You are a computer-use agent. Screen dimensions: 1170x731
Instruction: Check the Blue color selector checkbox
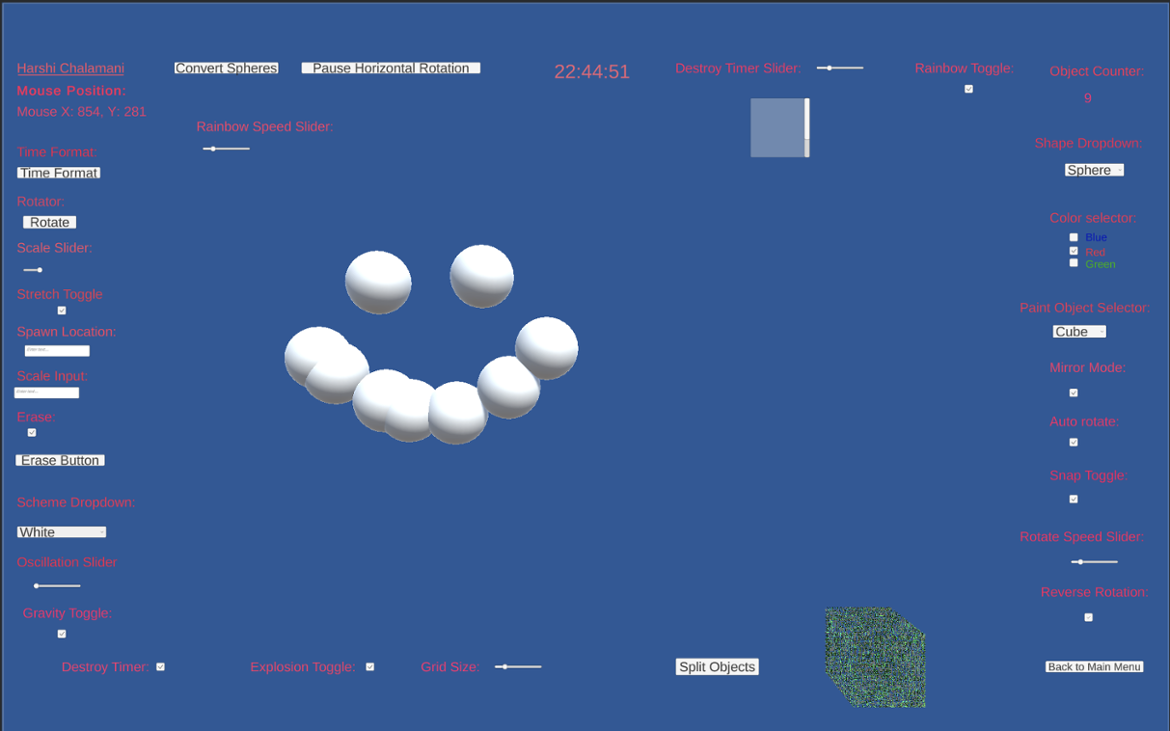(x=1073, y=237)
